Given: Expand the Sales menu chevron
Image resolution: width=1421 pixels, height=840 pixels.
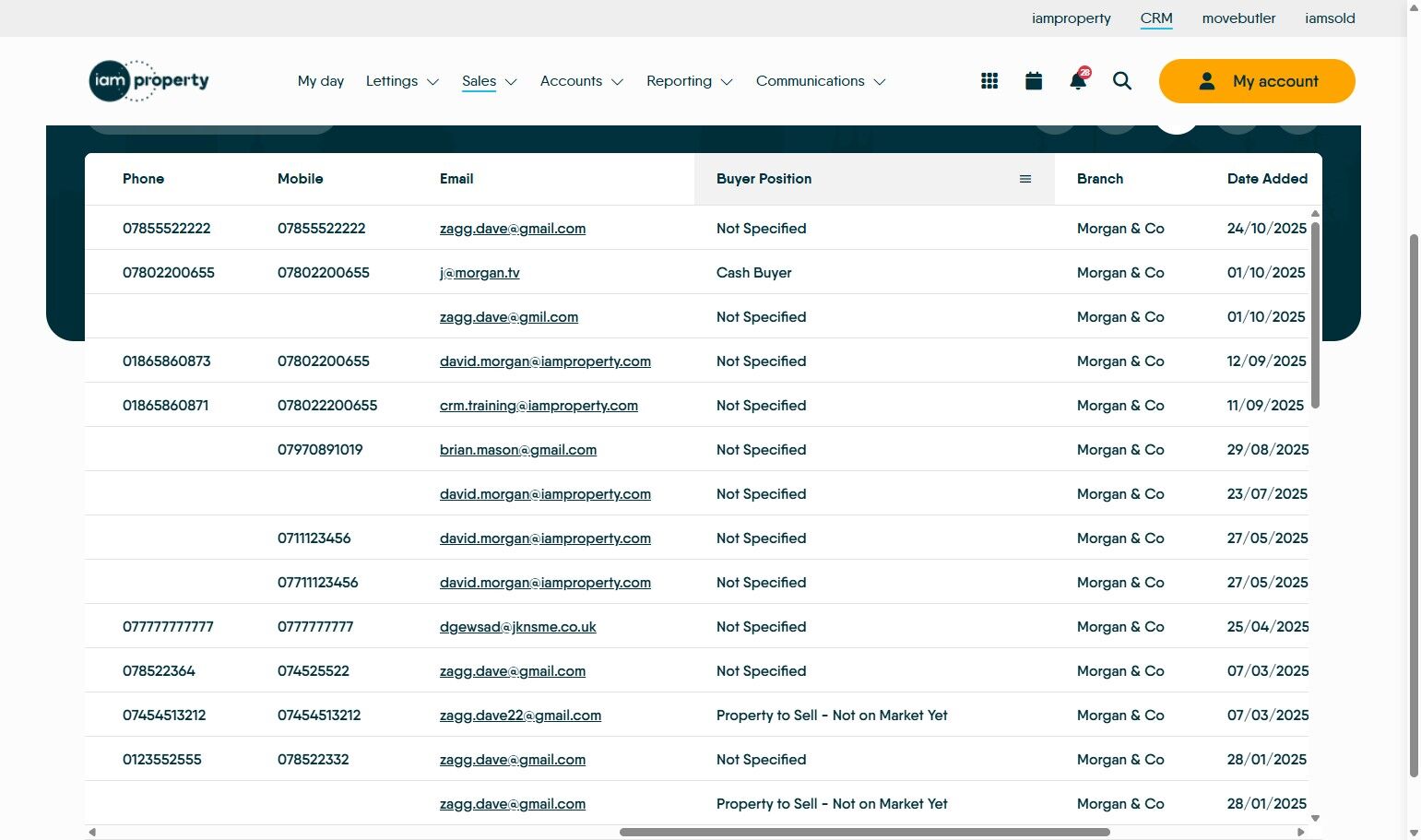Looking at the screenshot, I should click(511, 82).
